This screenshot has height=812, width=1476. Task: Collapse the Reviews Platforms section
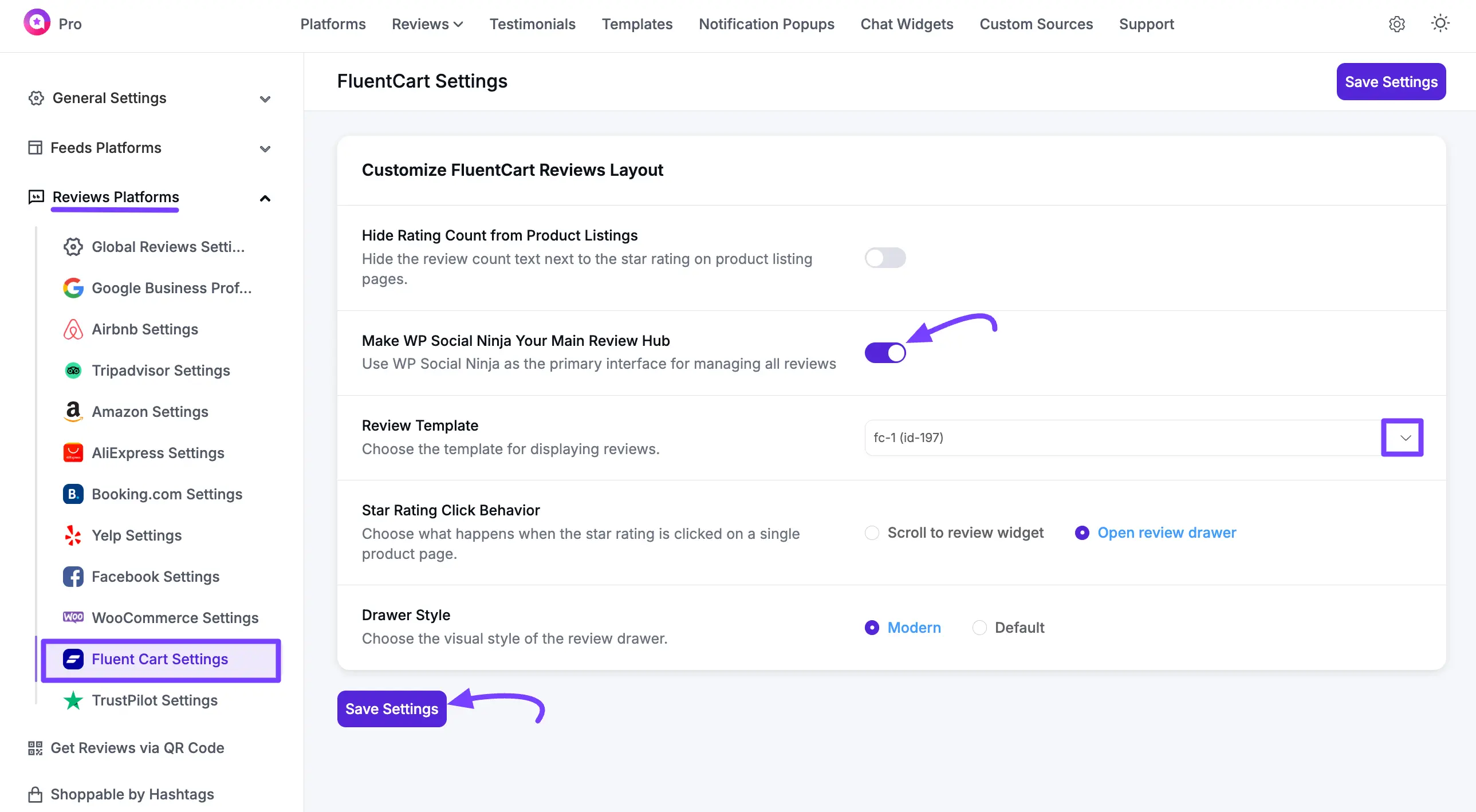point(265,198)
